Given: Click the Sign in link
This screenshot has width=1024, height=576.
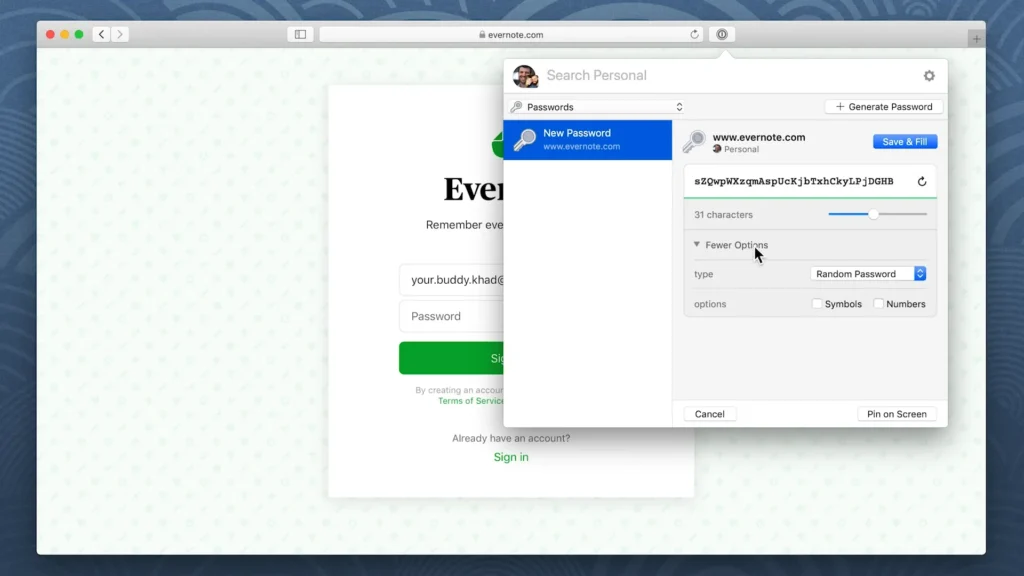Looking at the screenshot, I should 511,457.
